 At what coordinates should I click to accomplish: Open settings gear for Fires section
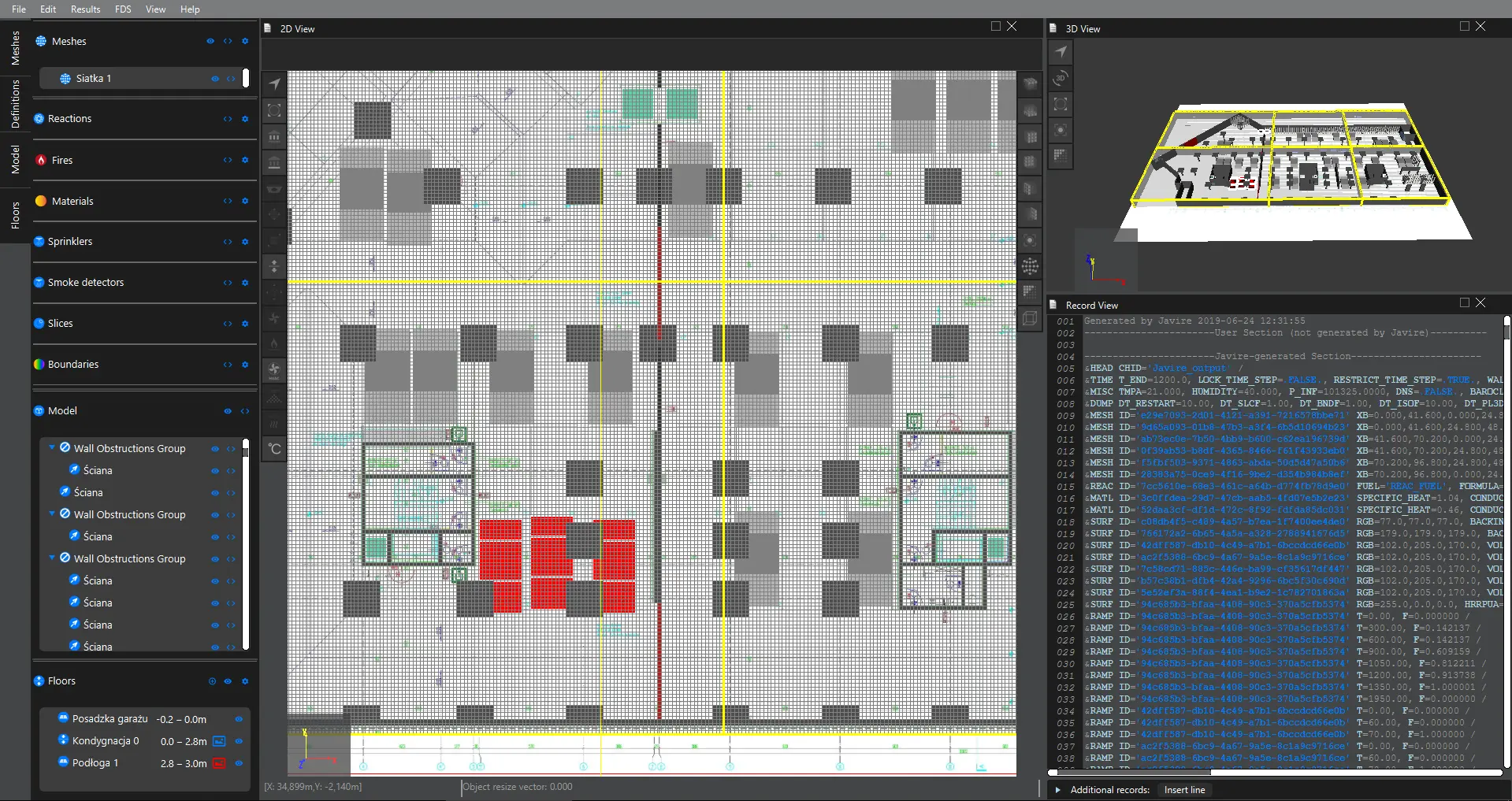pos(245,160)
